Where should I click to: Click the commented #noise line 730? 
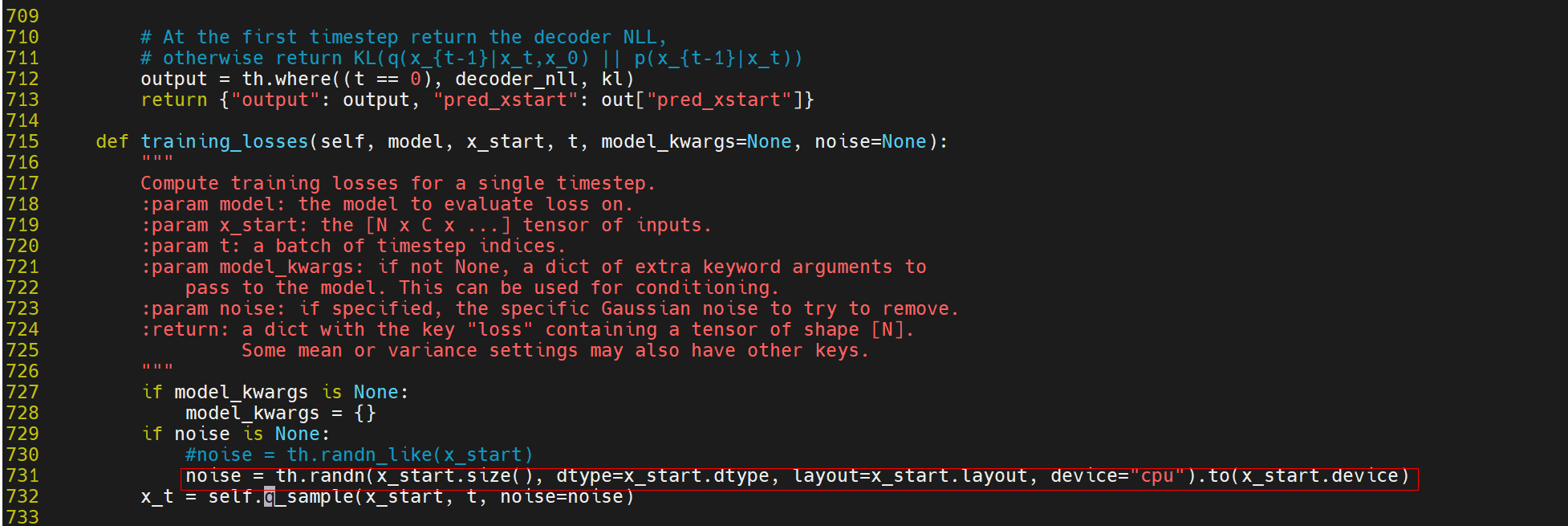pyautogui.click(x=360, y=455)
